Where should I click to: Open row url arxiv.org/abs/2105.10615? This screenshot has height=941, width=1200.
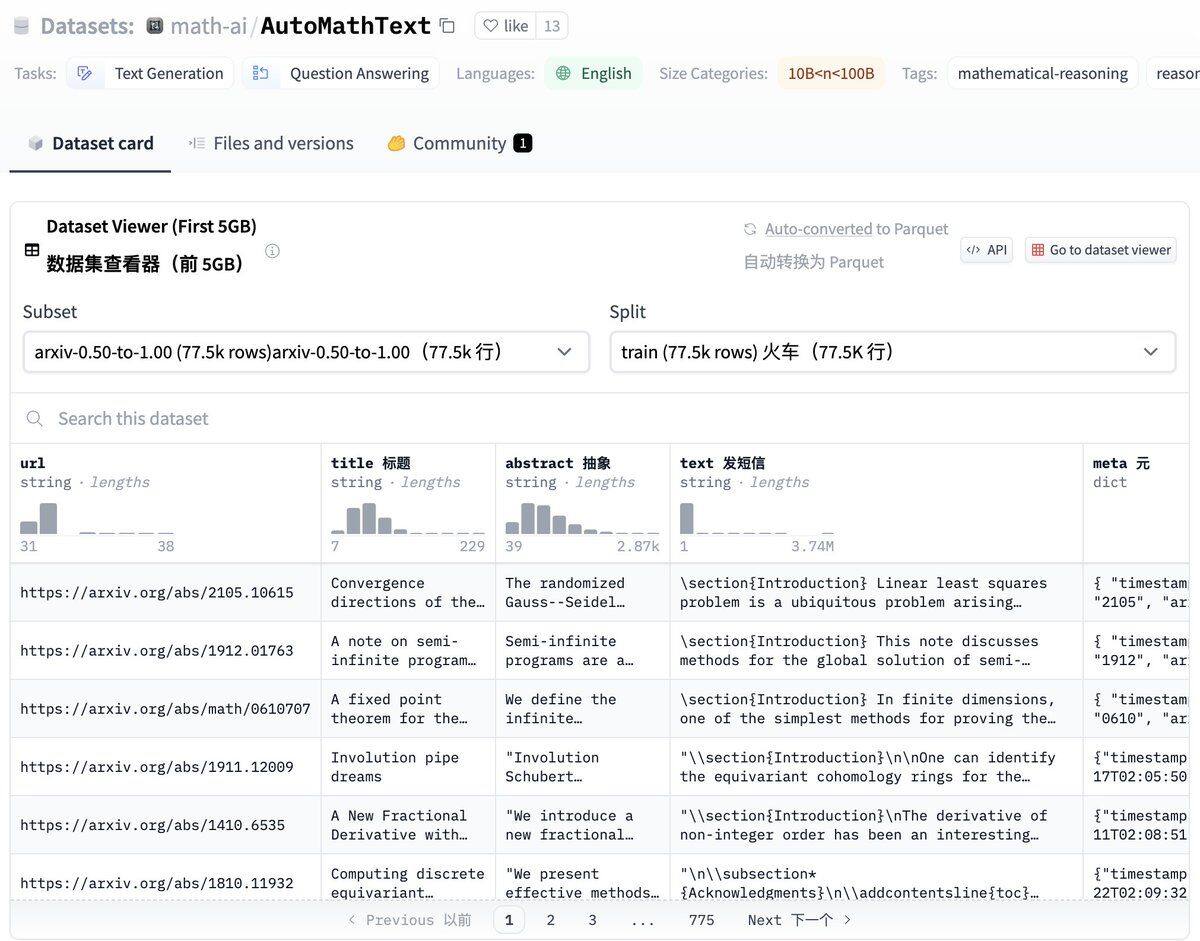pyautogui.click(x=157, y=593)
